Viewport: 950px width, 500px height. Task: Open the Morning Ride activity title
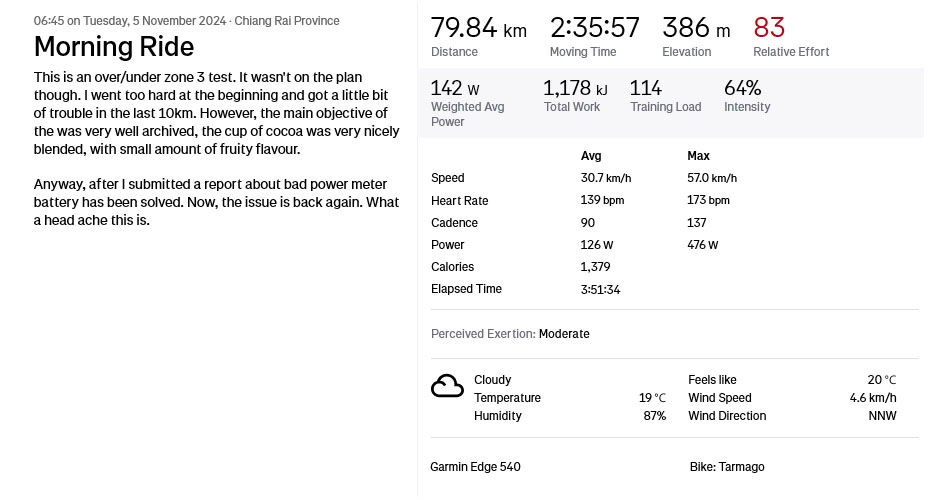(x=114, y=47)
